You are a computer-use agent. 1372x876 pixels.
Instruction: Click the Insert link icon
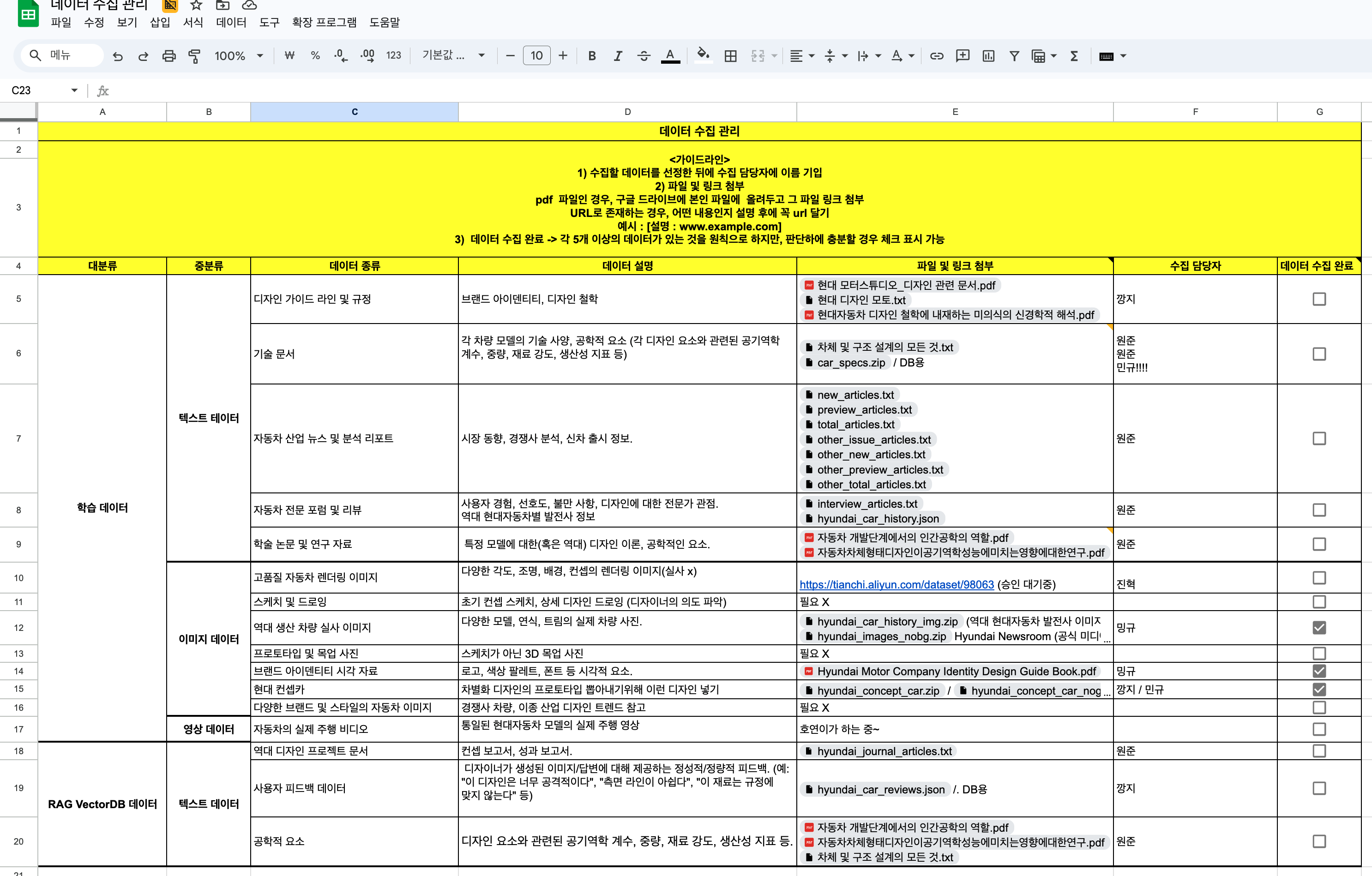click(x=937, y=56)
